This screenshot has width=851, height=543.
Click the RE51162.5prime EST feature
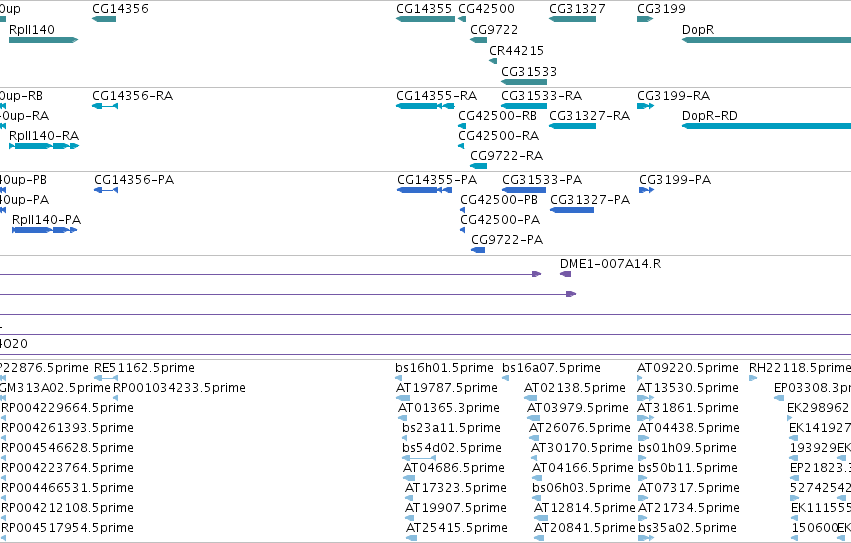[106, 378]
